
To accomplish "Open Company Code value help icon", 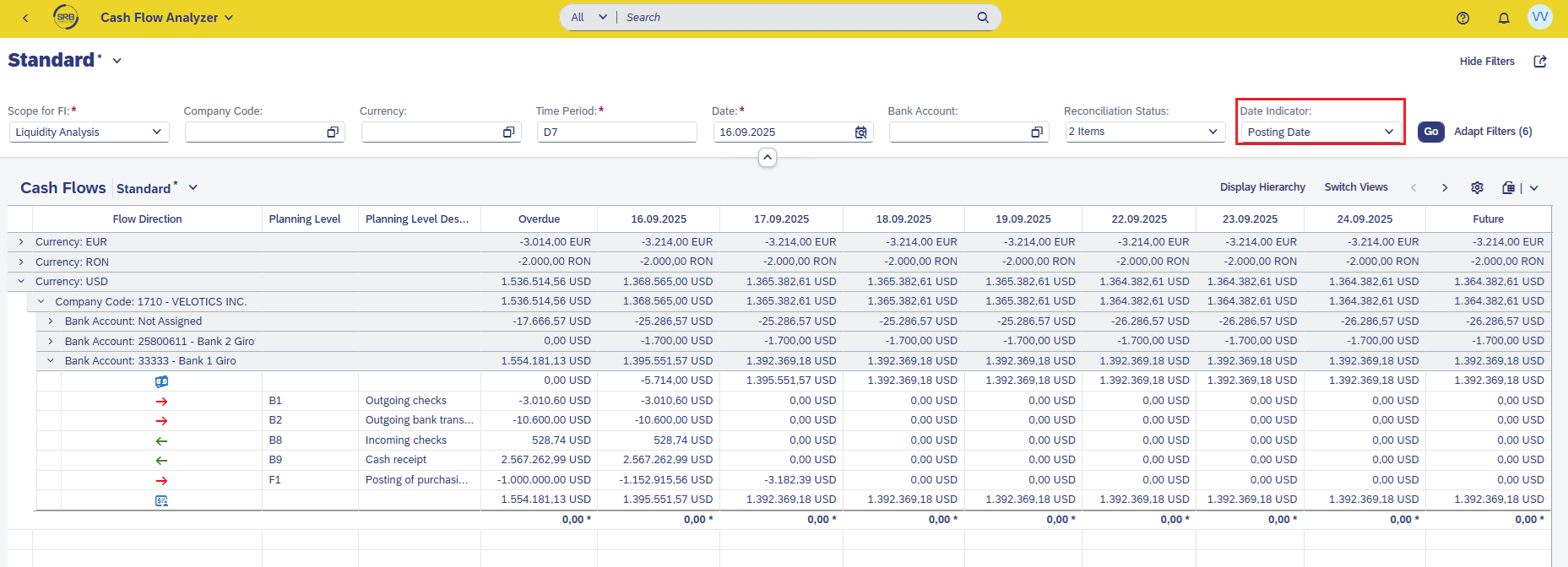I will point(333,132).
